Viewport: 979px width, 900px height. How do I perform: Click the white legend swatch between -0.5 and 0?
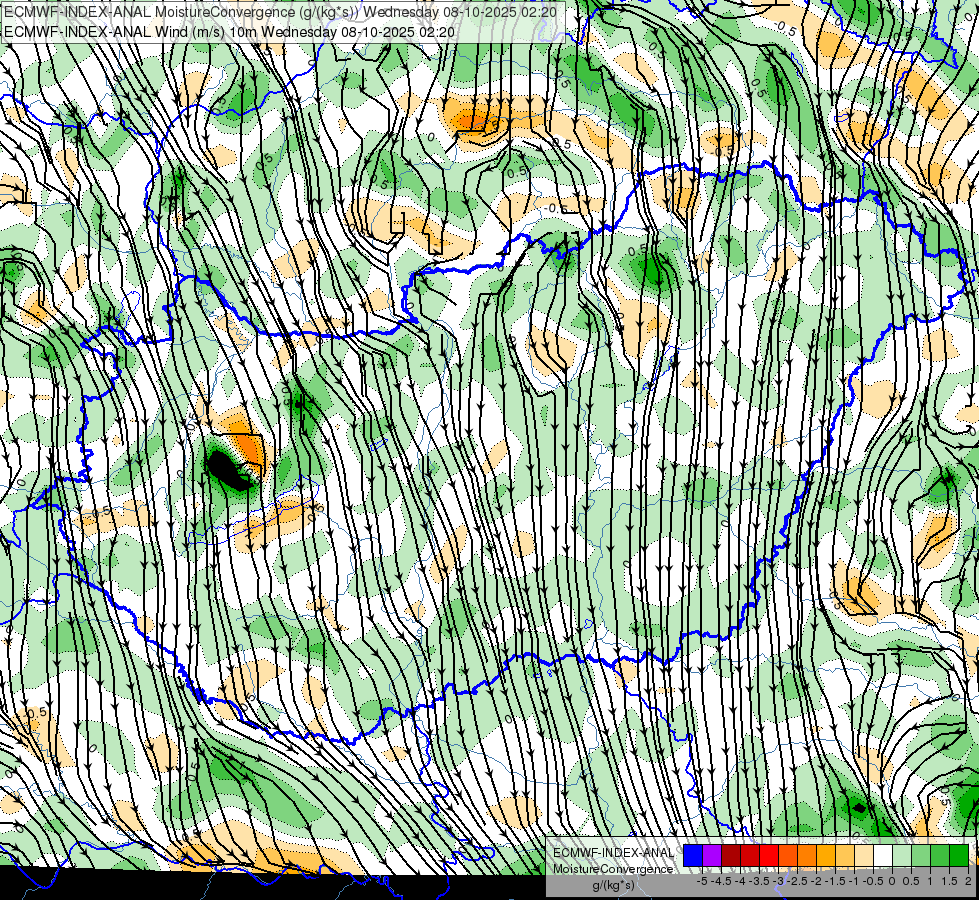click(x=883, y=856)
